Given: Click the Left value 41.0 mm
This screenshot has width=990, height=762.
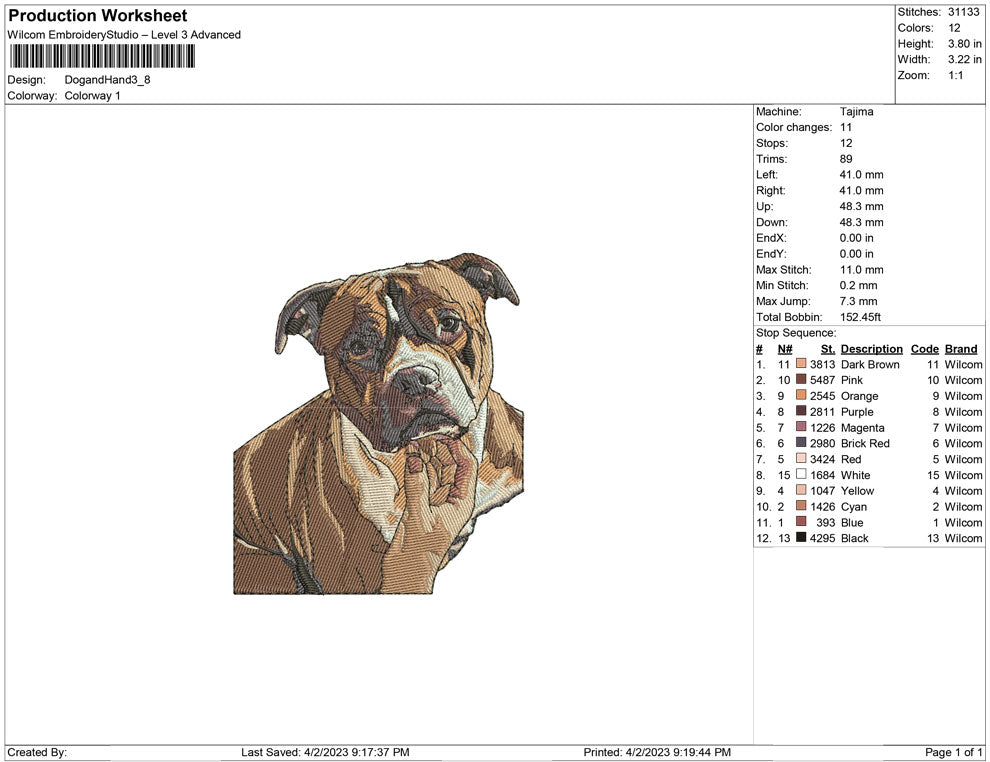Looking at the screenshot, I should 861,175.
